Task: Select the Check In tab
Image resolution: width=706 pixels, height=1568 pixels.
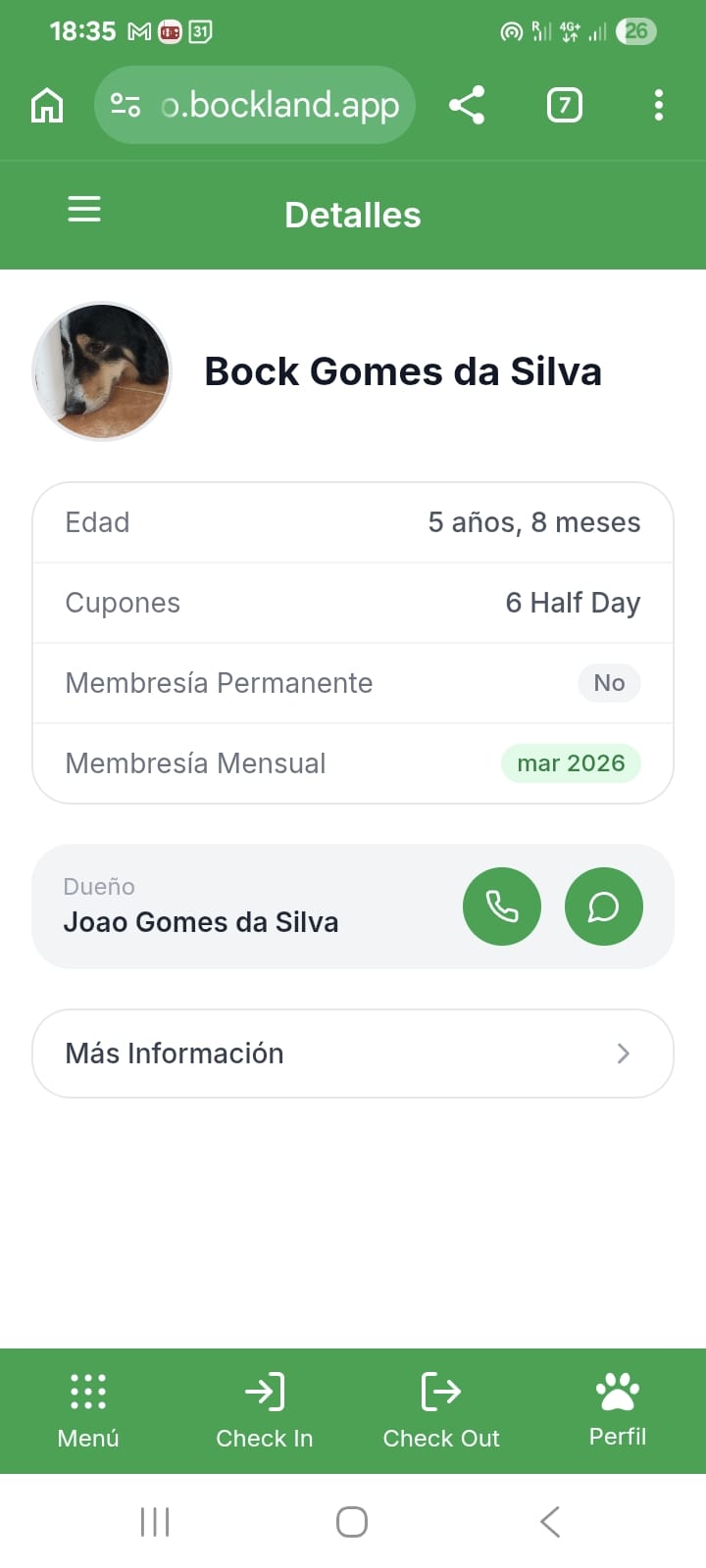Action: click(265, 1410)
